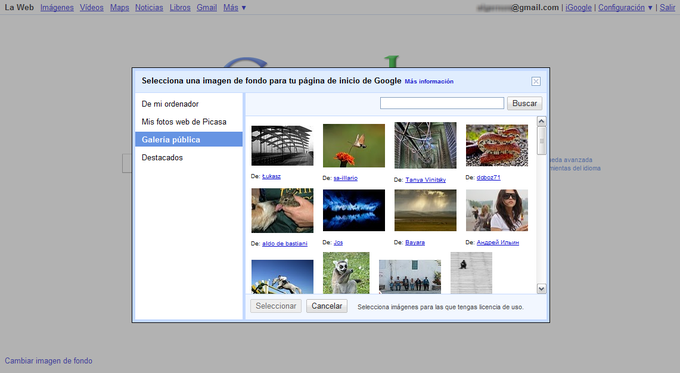Screen dimensions: 680x373
Task: Choose the hummingbird moth on orange flower photo
Action: pos(354,145)
